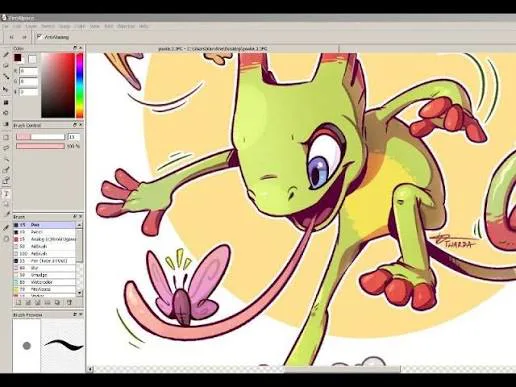
Task: Float the Brush Preview panel
Action: (x=75, y=314)
